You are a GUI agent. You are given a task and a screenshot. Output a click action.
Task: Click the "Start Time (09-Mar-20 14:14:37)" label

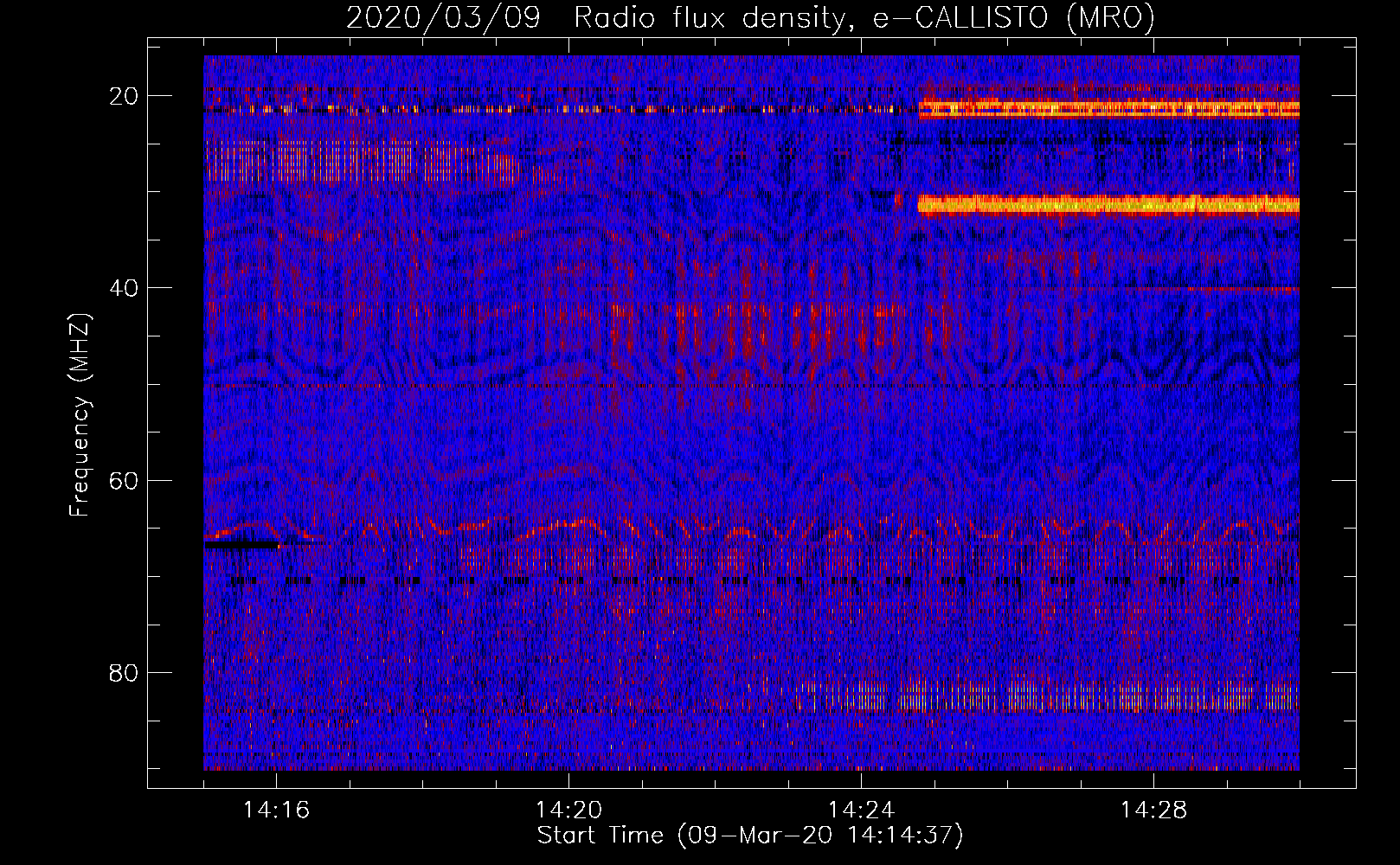[749, 836]
